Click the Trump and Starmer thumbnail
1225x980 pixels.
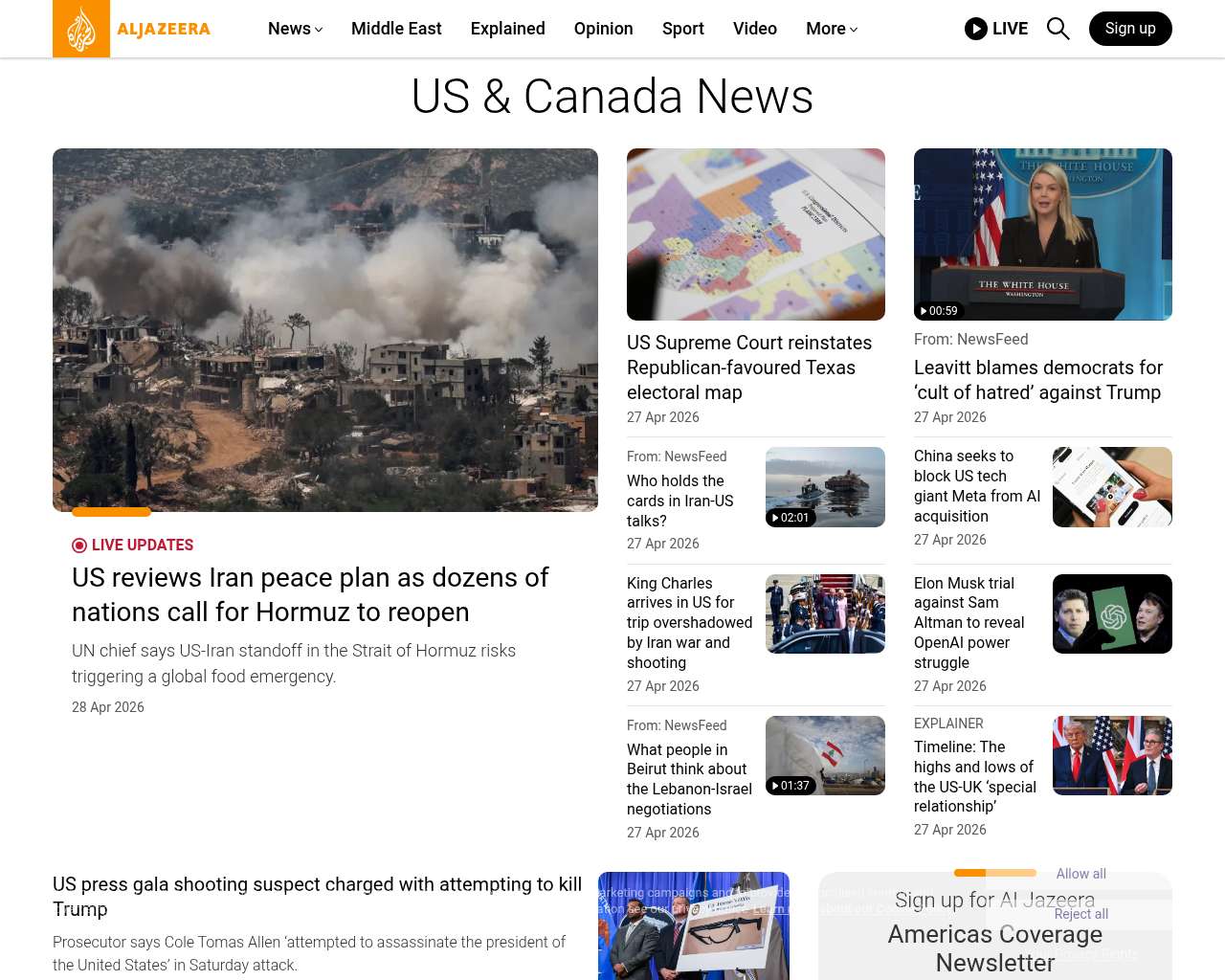(1112, 755)
